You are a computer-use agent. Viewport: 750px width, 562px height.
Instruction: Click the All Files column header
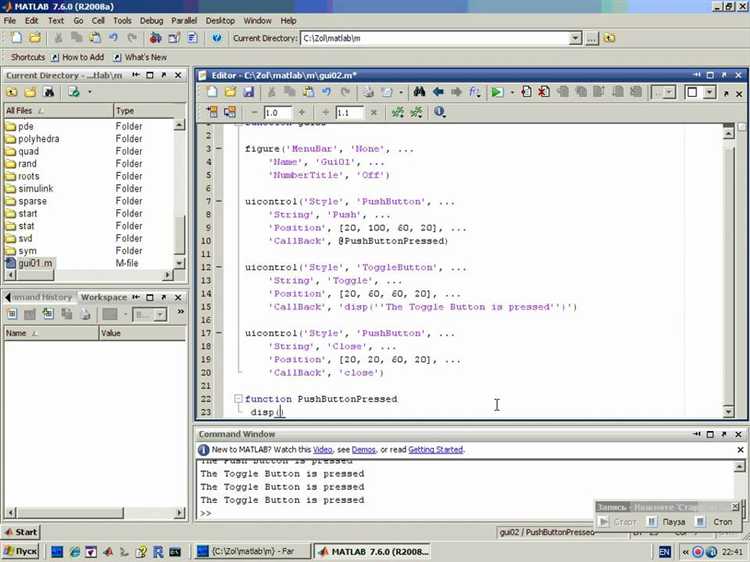click(x=58, y=110)
